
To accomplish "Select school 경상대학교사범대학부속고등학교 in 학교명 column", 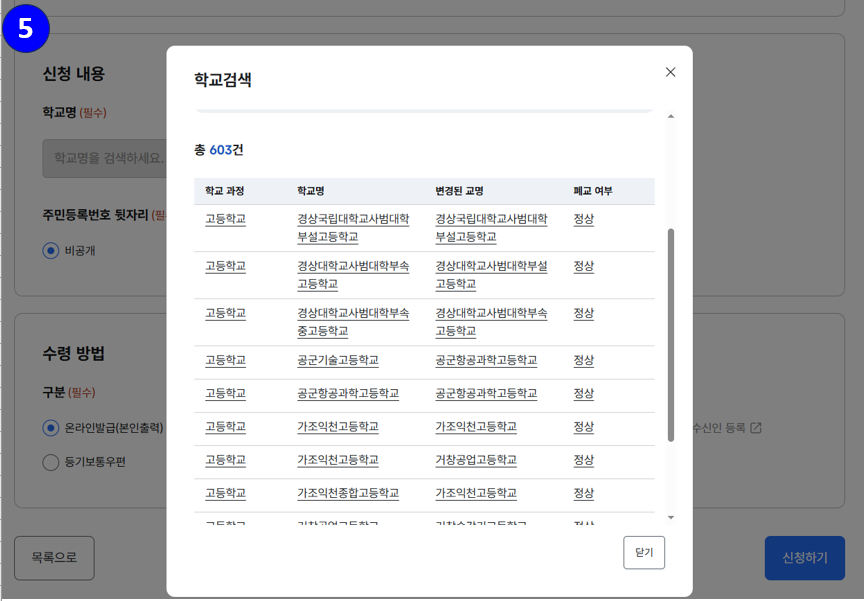I will coord(353,275).
